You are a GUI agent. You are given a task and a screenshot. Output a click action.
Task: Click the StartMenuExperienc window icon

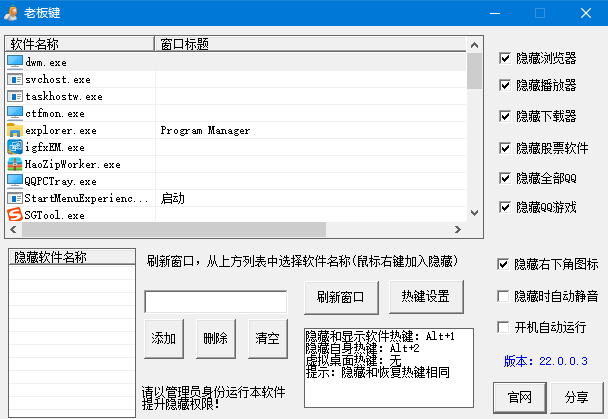click(15, 198)
